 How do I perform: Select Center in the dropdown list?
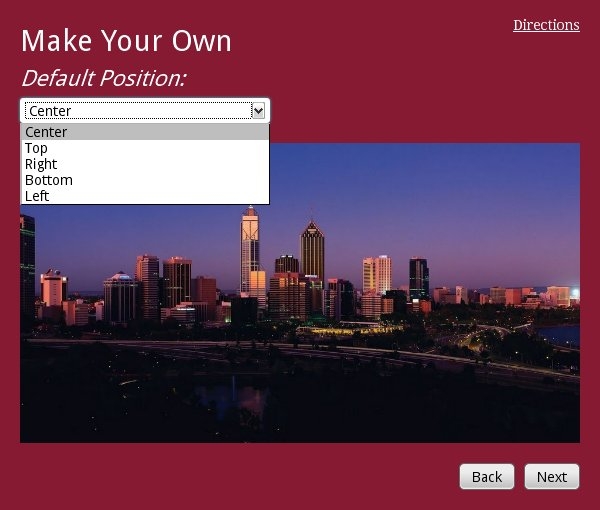click(145, 132)
